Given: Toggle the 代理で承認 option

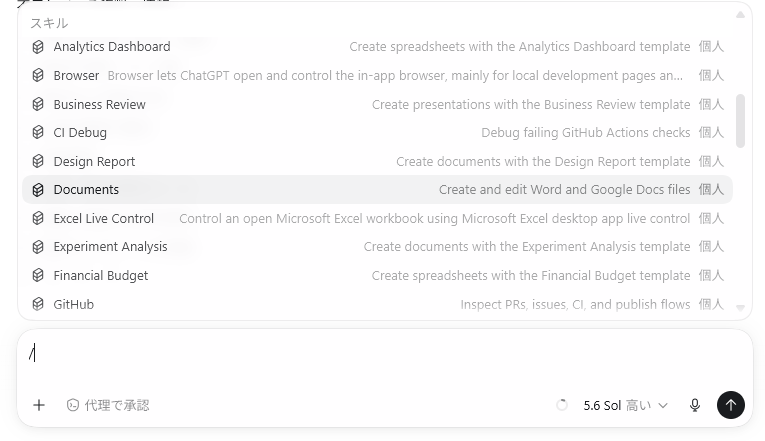Looking at the screenshot, I should pos(108,405).
